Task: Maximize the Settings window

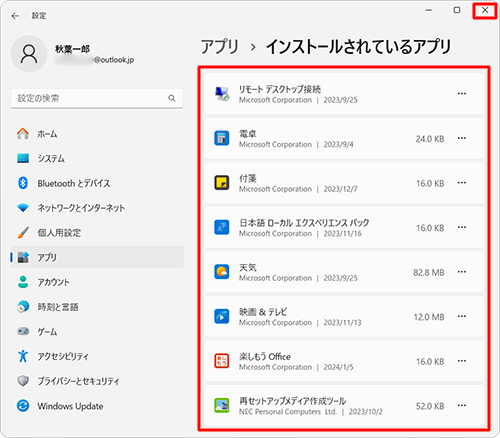Action: [x=457, y=10]
